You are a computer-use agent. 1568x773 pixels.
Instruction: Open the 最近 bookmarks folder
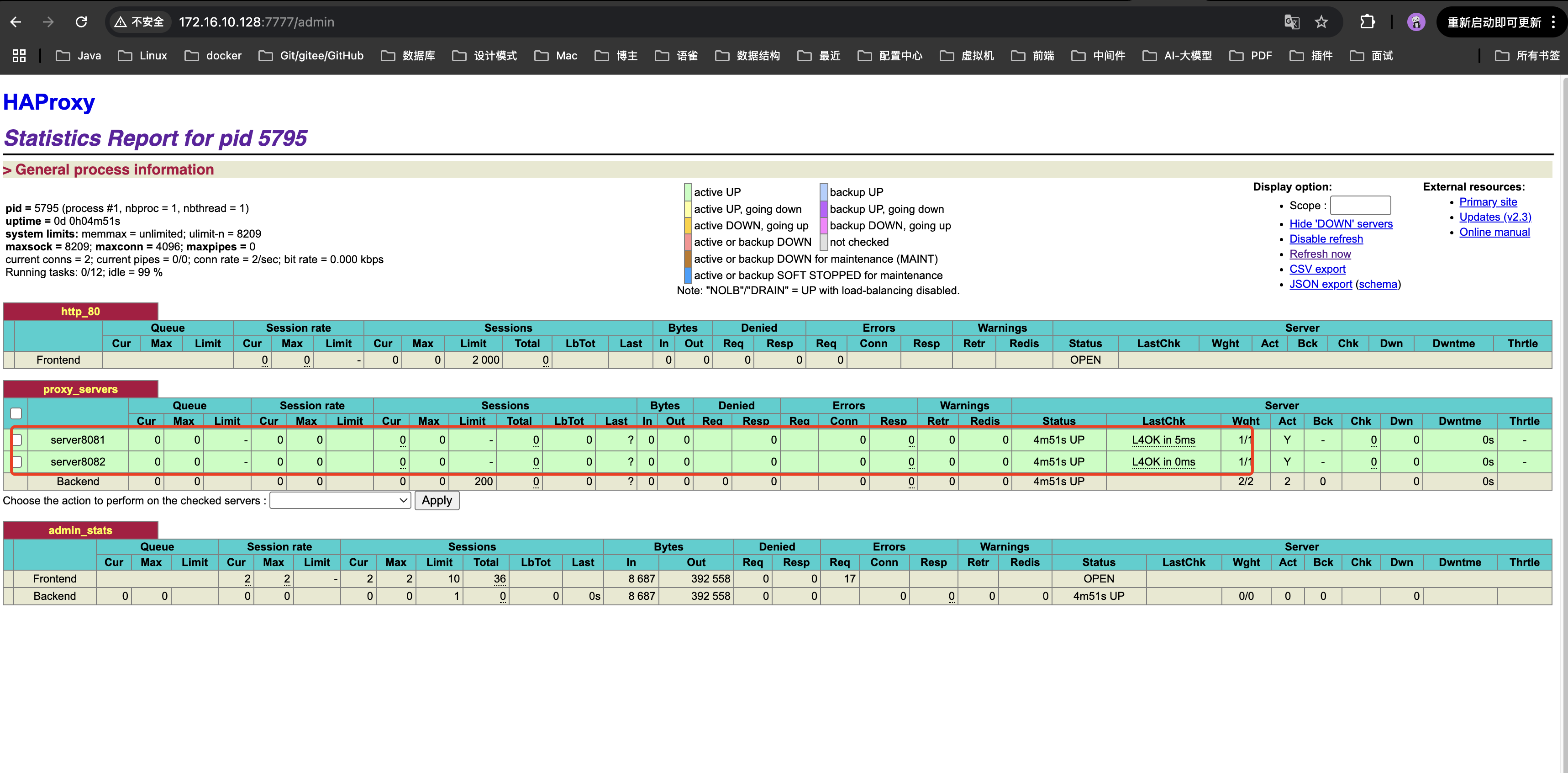tap(819, 55)
